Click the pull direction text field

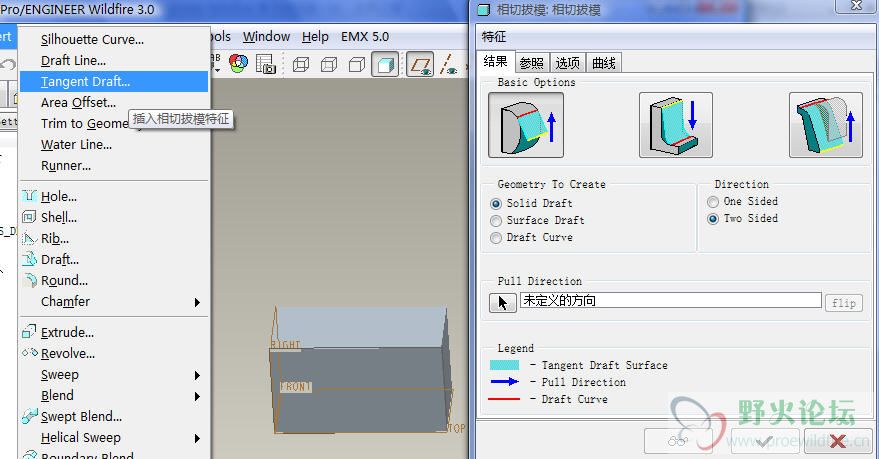(670, 300)
